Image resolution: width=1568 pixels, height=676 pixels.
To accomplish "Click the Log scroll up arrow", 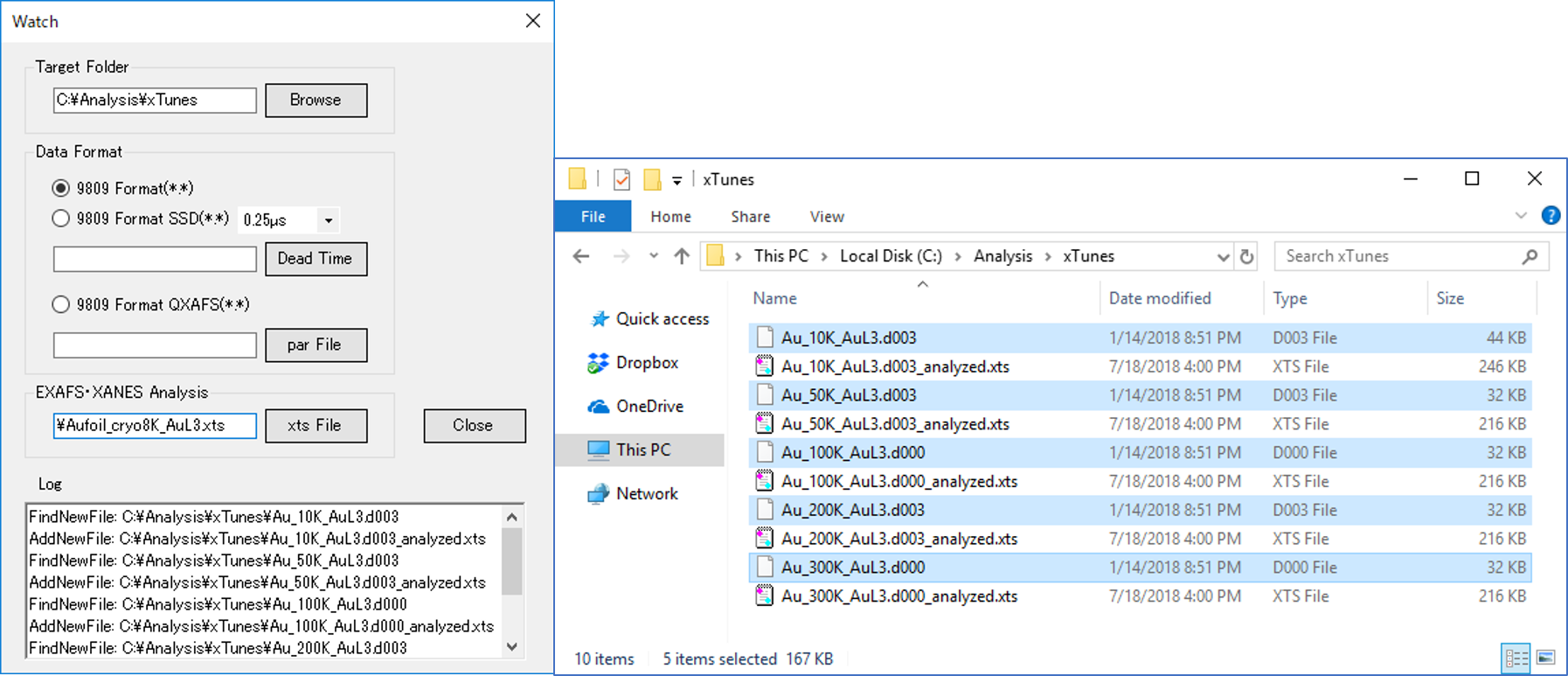I will click(513, 517).
